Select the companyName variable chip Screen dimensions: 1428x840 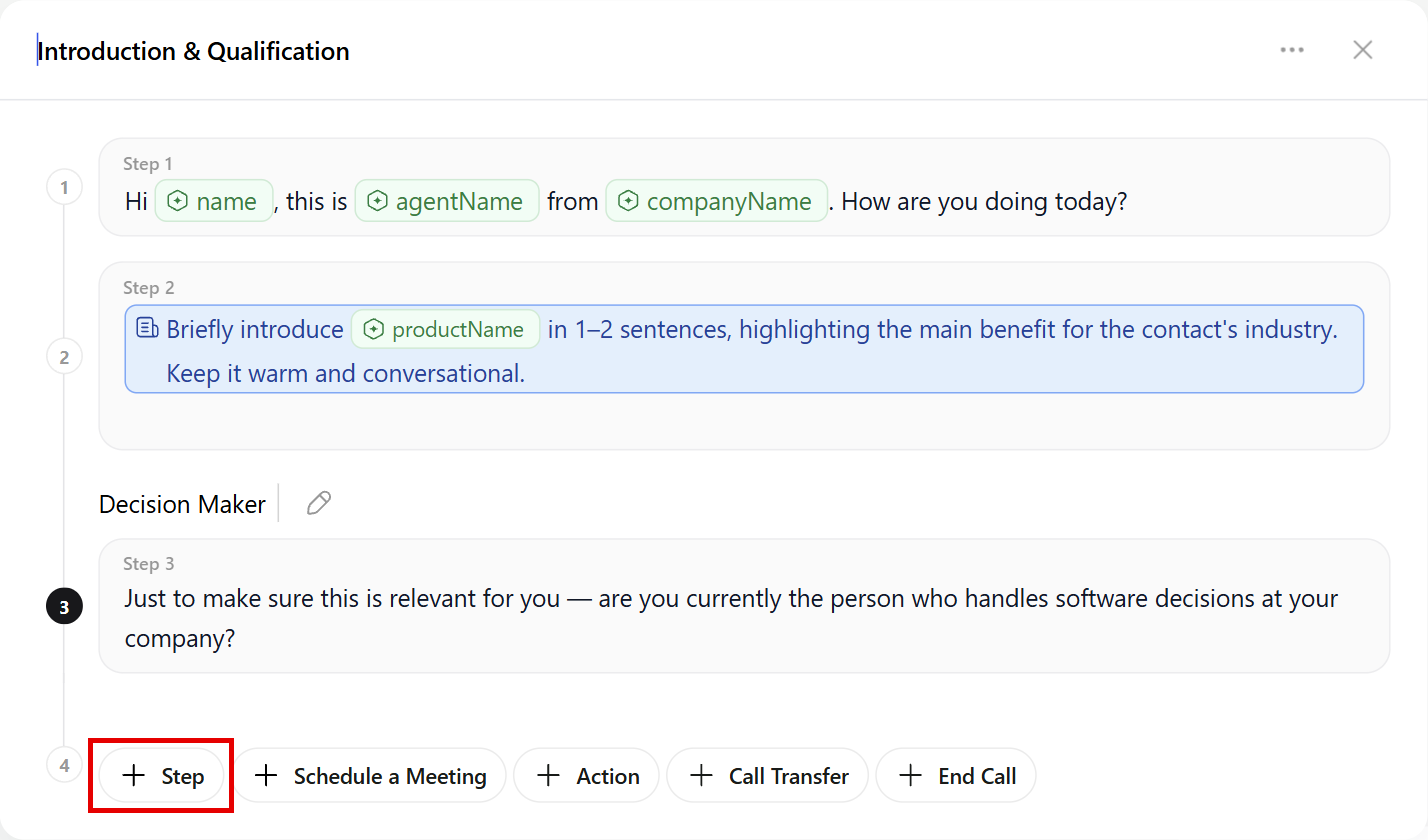[x=717, y=201]
